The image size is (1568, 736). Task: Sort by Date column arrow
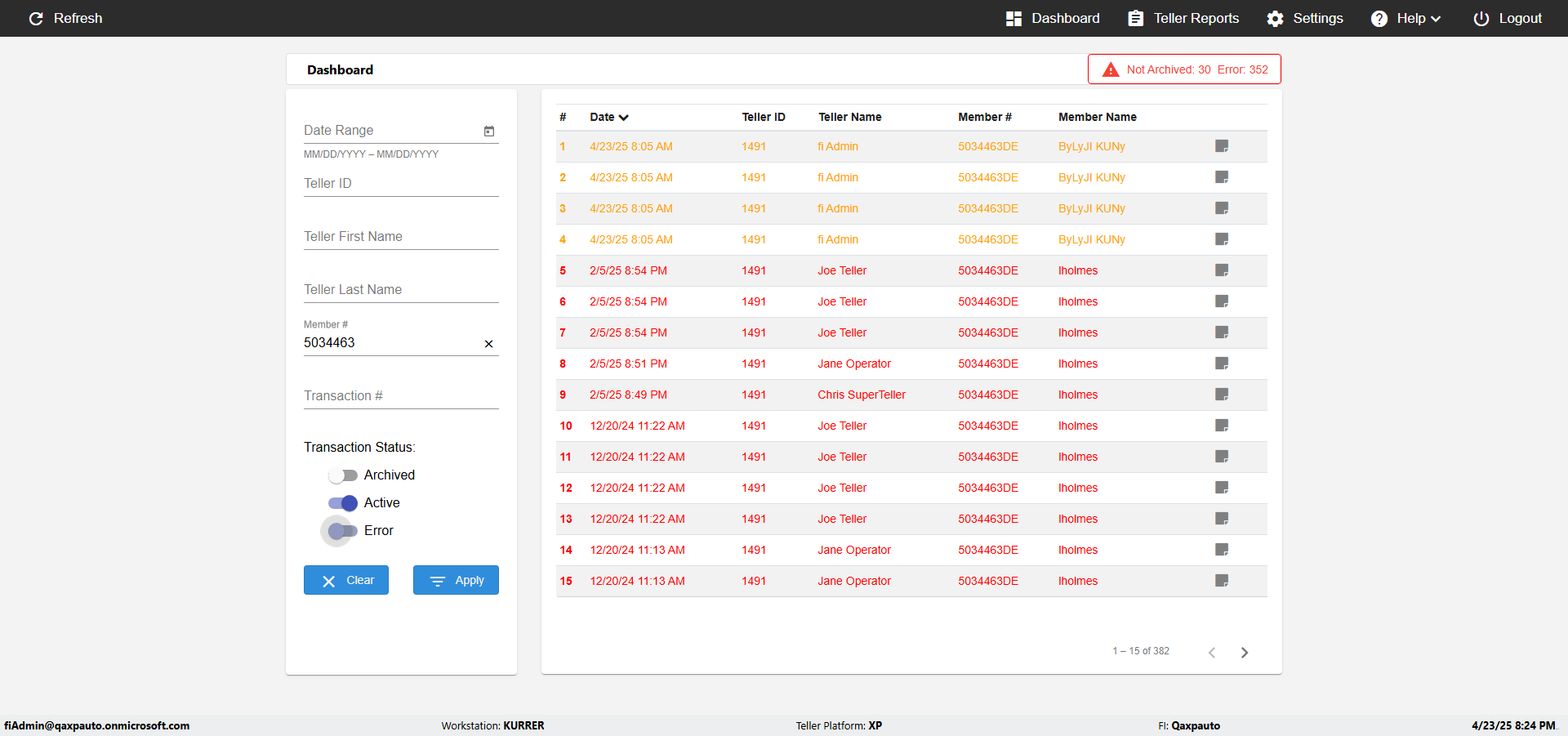pos(624,118)
